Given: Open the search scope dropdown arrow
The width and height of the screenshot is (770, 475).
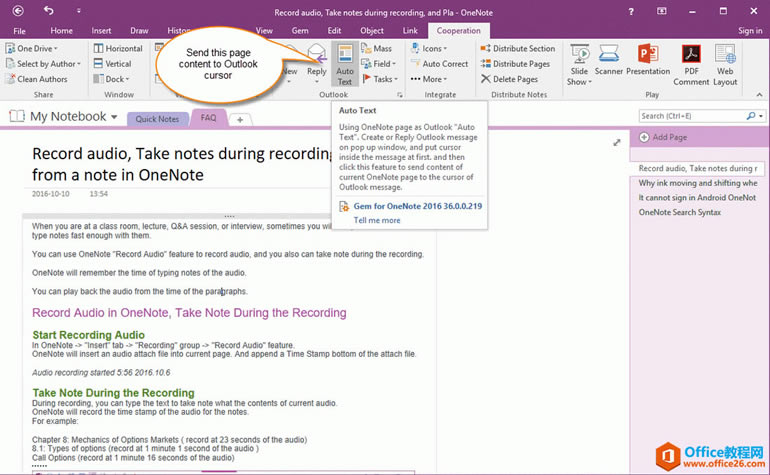Looking at the screenshot, I should [x=761, y=116].
